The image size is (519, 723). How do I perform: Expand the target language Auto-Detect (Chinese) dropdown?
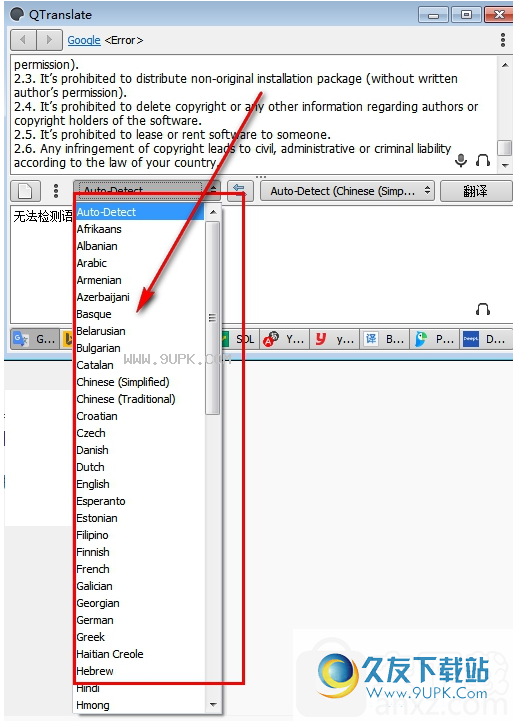349,191
